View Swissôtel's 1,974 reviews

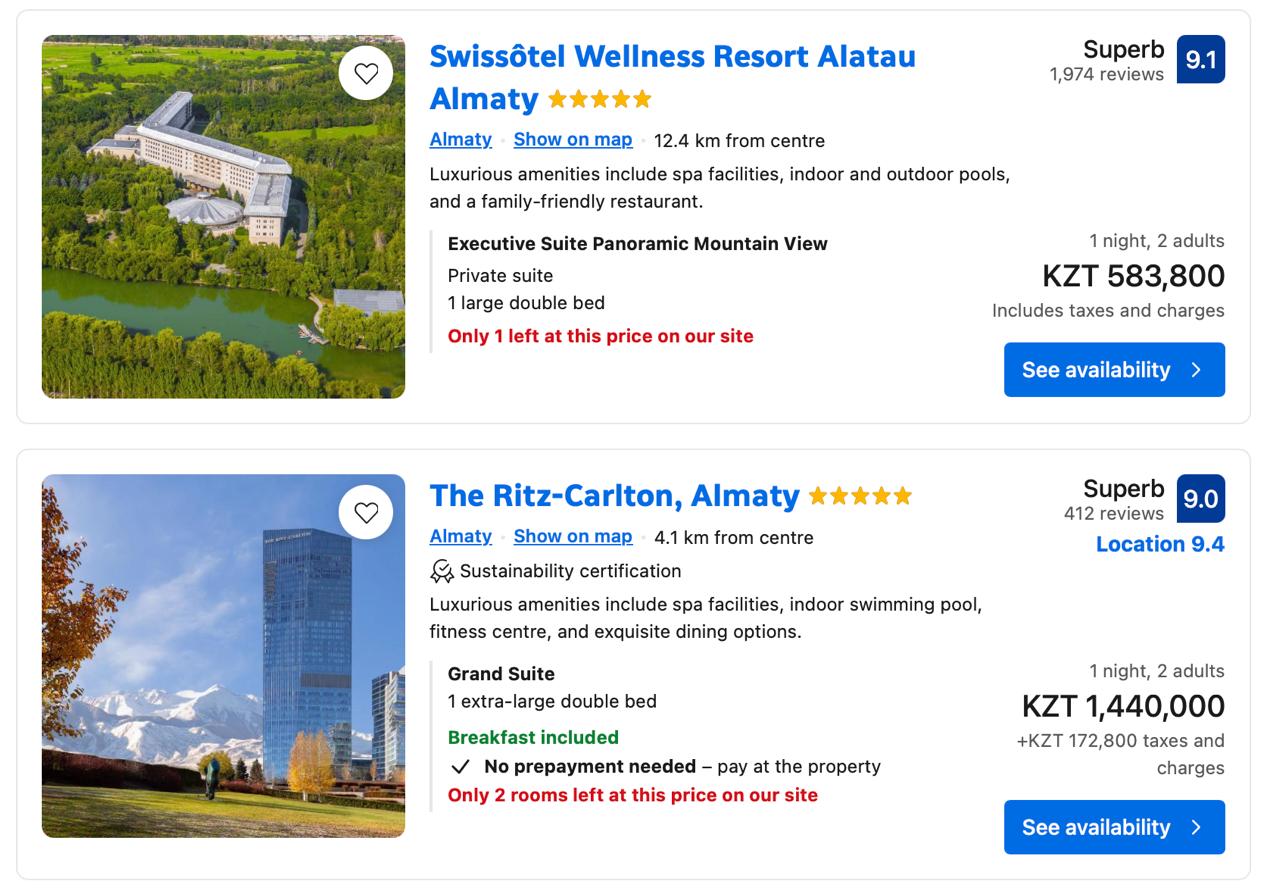click(1106, 75)
